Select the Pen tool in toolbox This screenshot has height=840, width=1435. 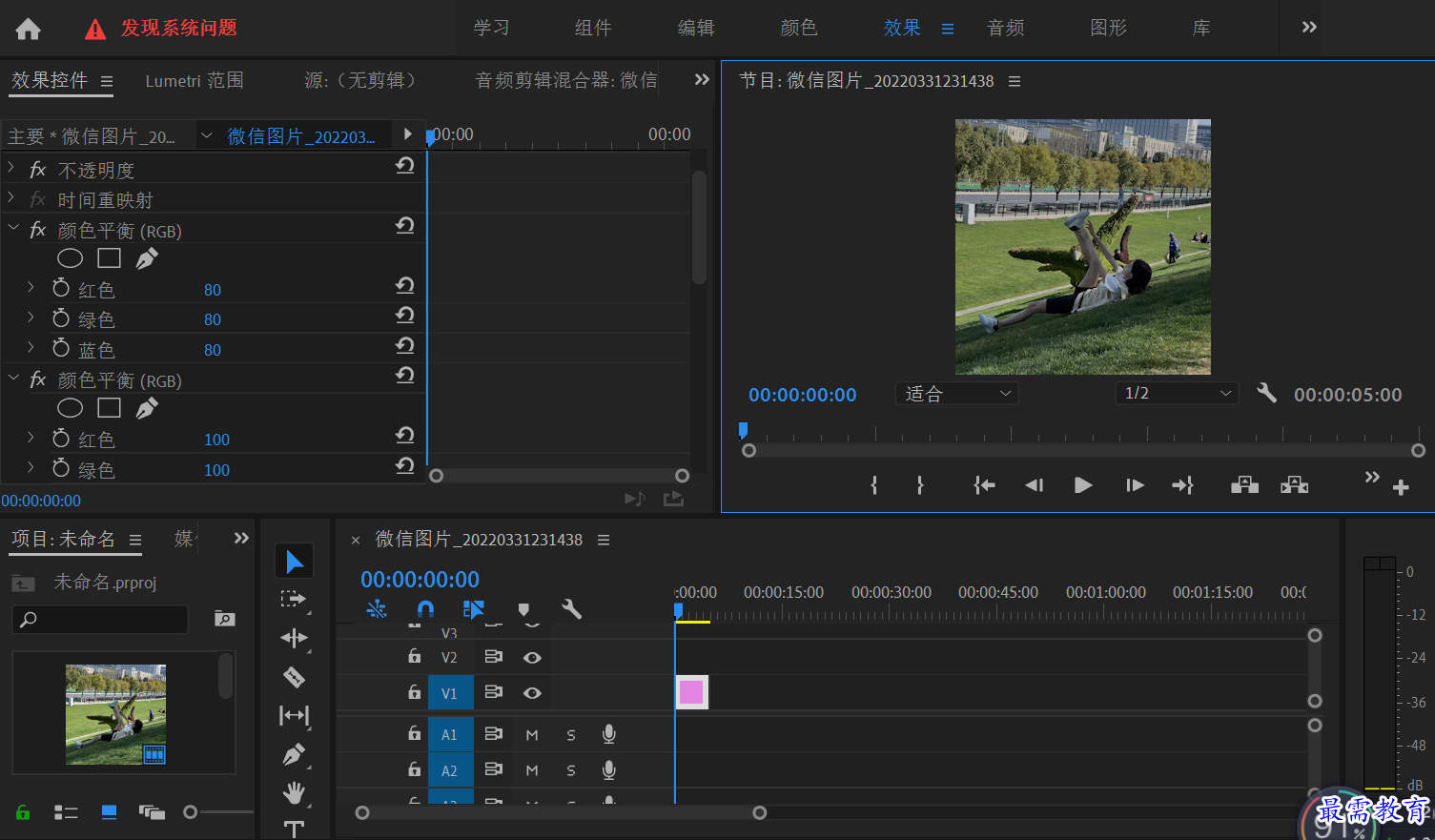point(294,754)
